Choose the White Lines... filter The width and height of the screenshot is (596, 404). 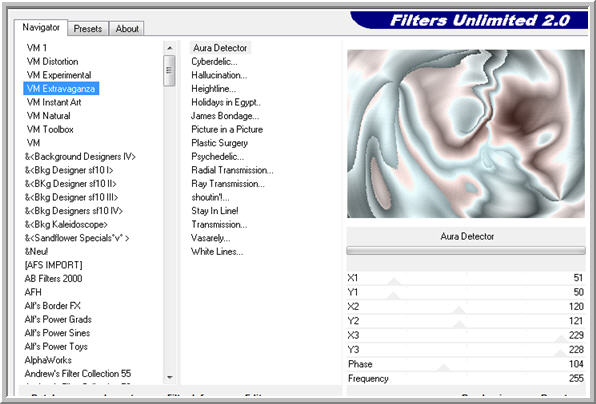pyautogui.click(x=217, y=252)
